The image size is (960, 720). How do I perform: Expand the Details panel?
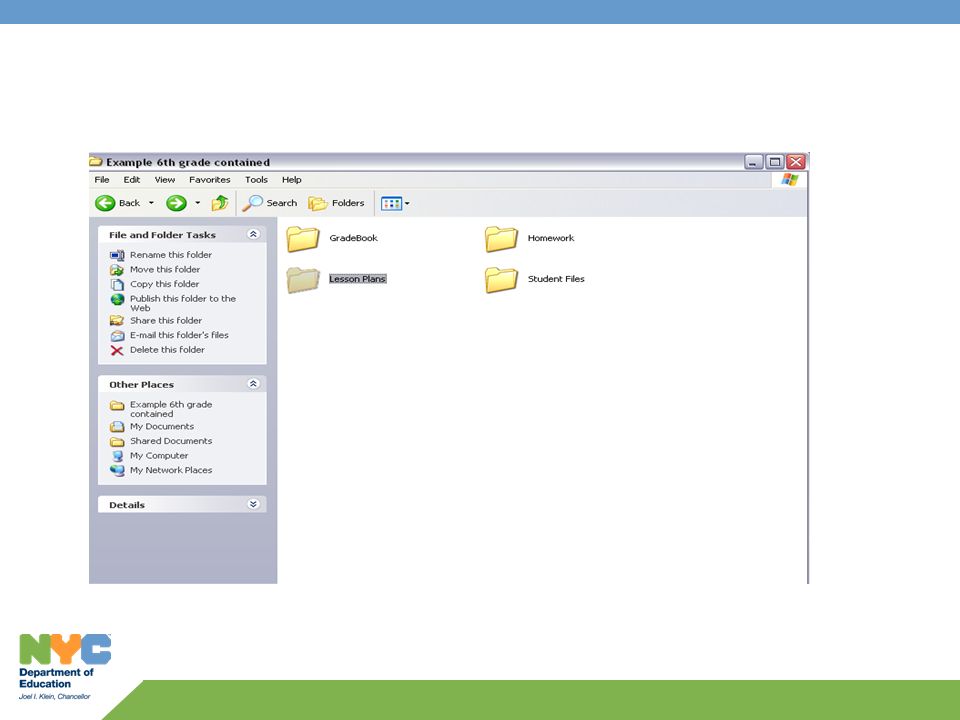(x=253, y=504)
